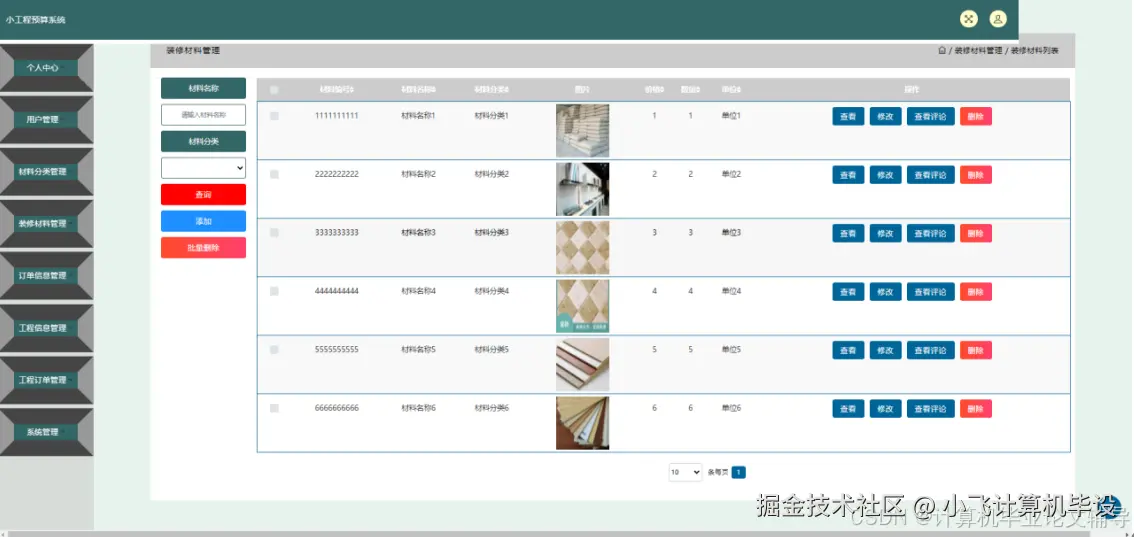Focus the 材料名称 search input field
This screenshot has height=537, width=1134.
click(203, 115)
